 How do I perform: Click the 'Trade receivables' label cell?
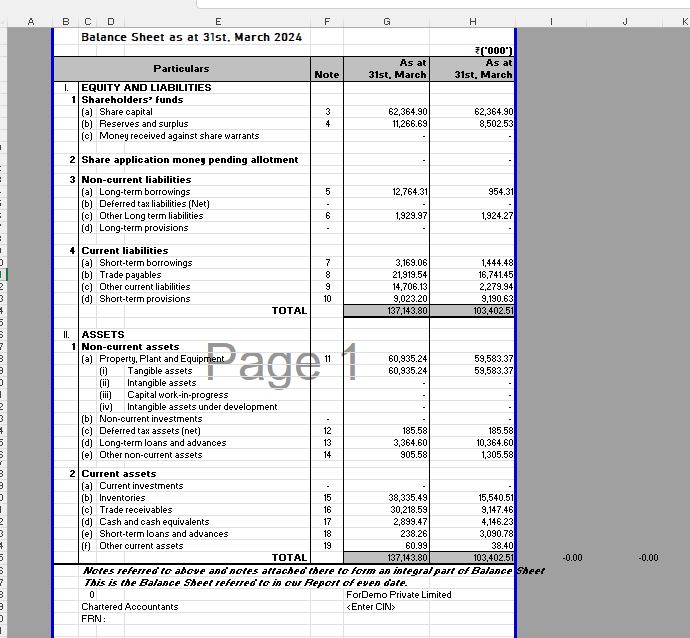tap(136, 510)
